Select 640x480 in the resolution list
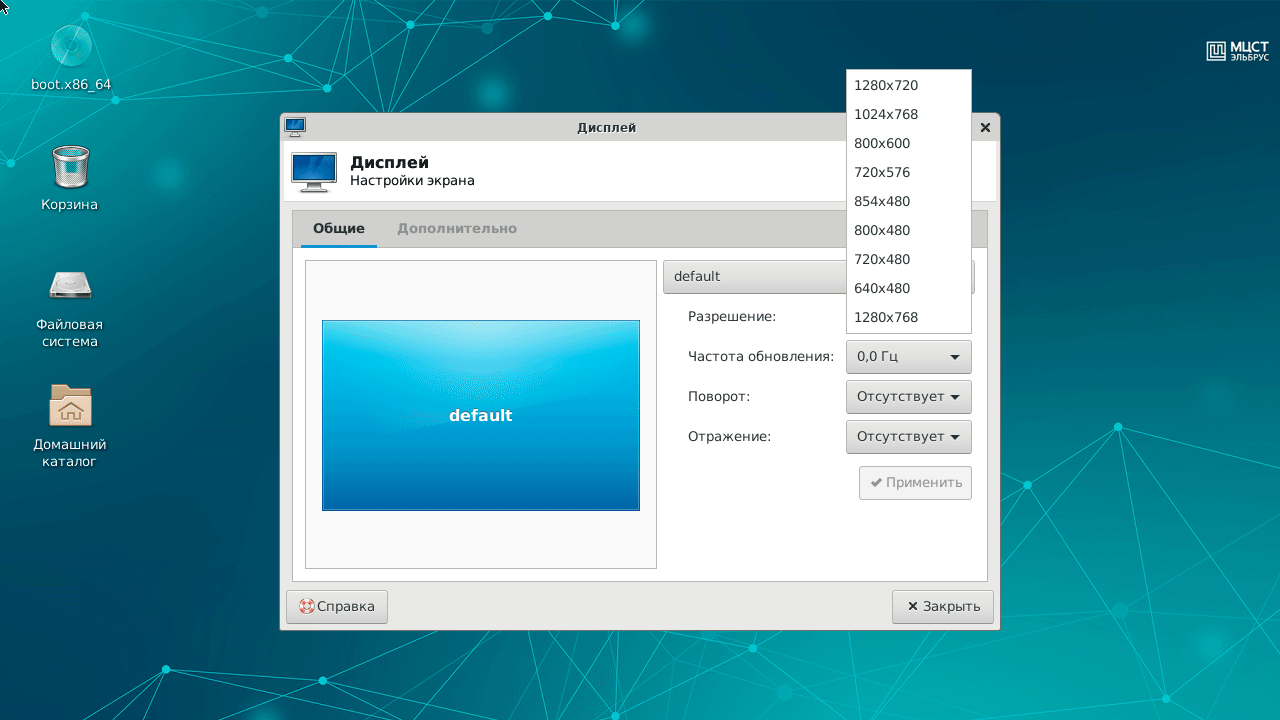 point(909,288)
